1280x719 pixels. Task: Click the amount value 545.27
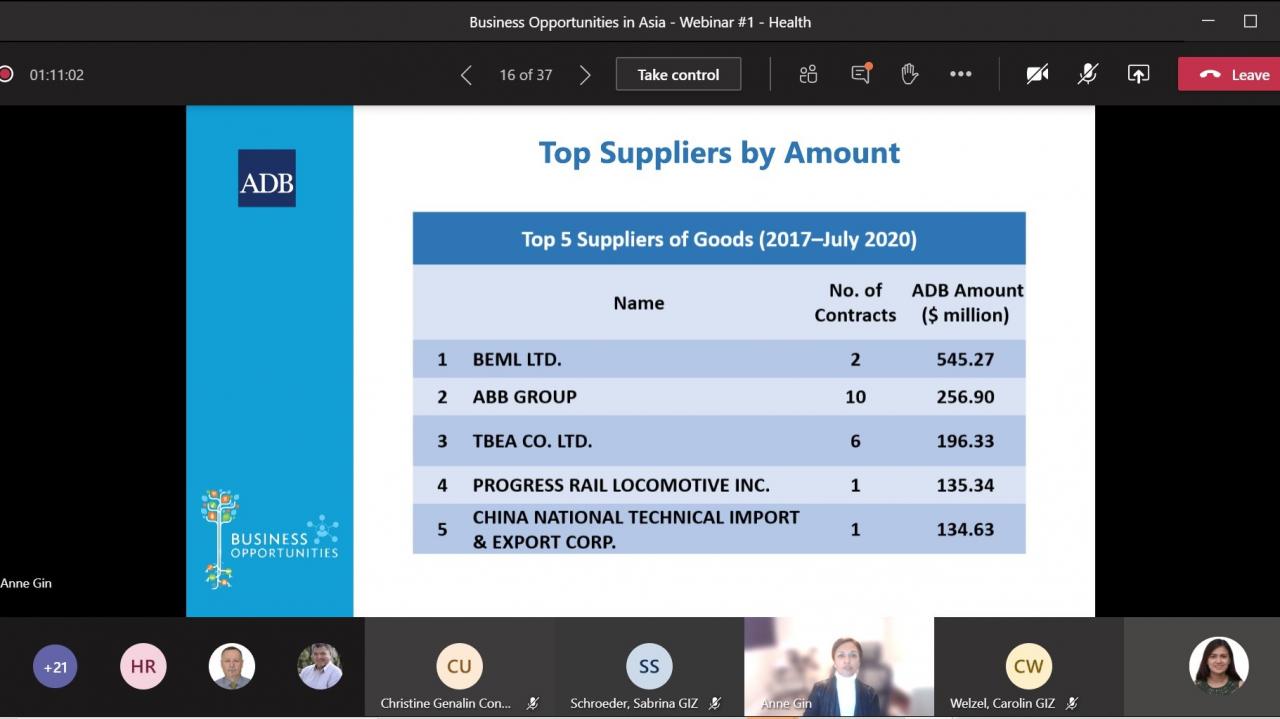point(965,359)
